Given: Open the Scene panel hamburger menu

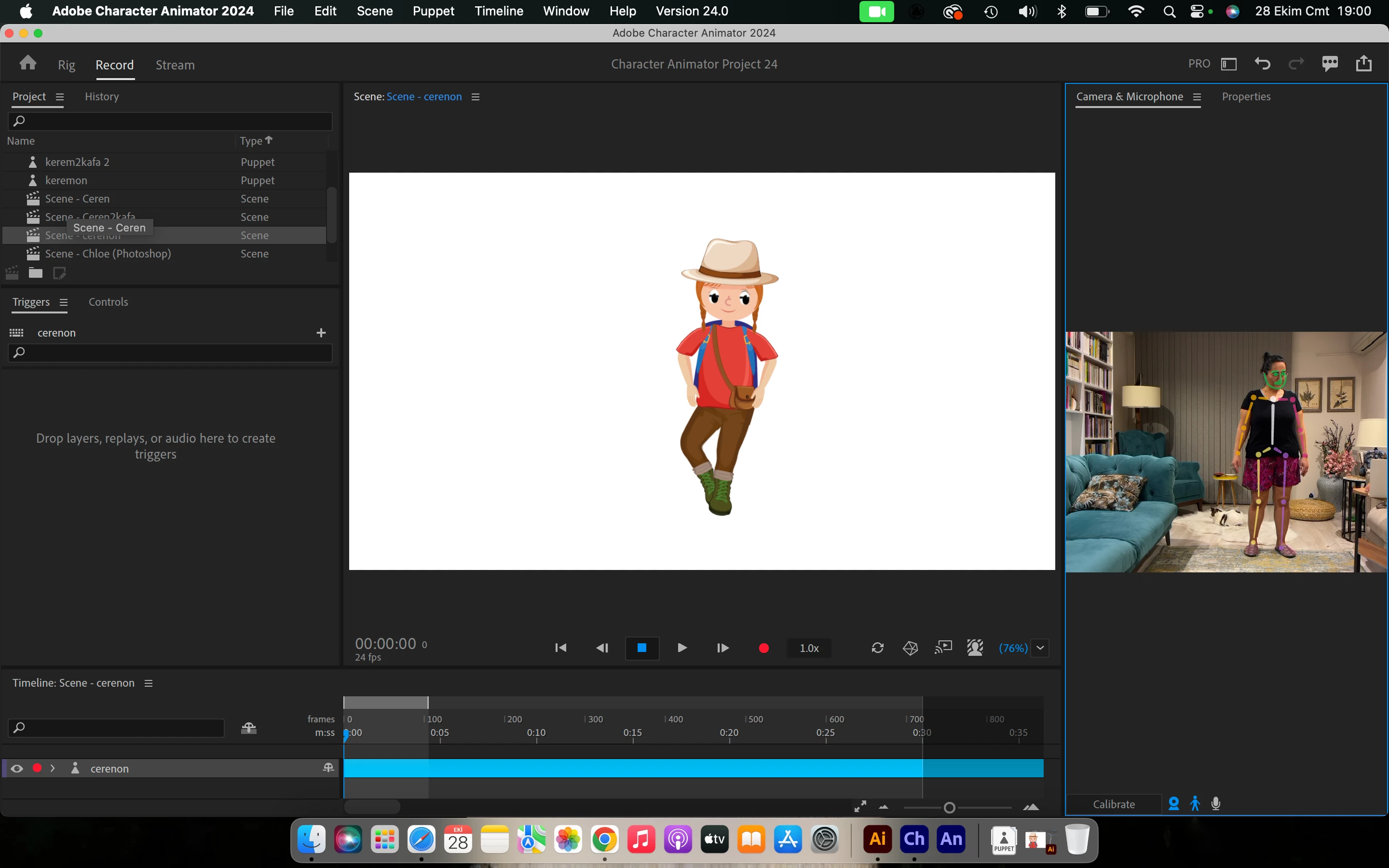Looking at the screenshot, I should coord(475,97).
